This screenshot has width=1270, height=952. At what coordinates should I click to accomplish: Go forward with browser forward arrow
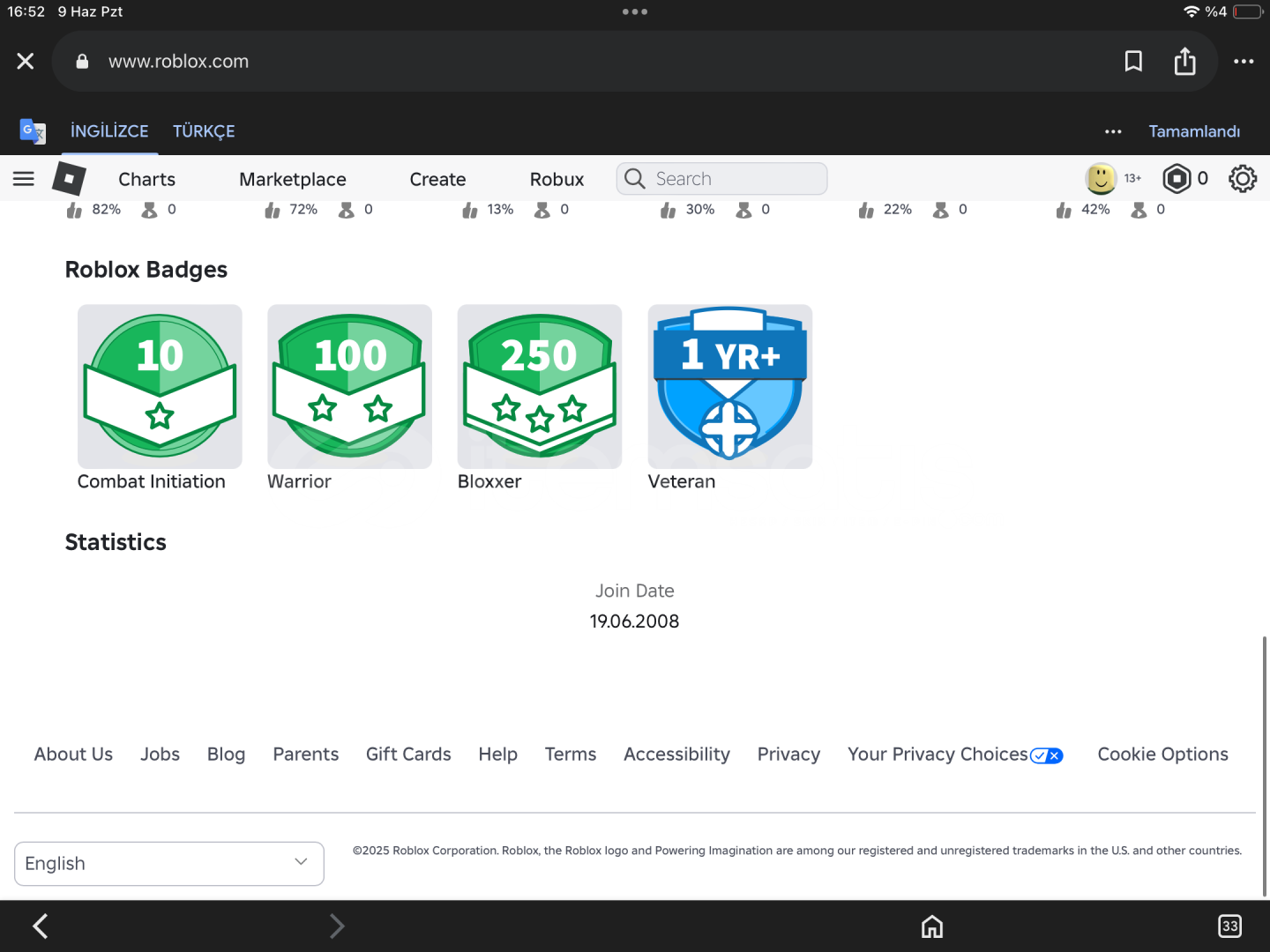336,926
